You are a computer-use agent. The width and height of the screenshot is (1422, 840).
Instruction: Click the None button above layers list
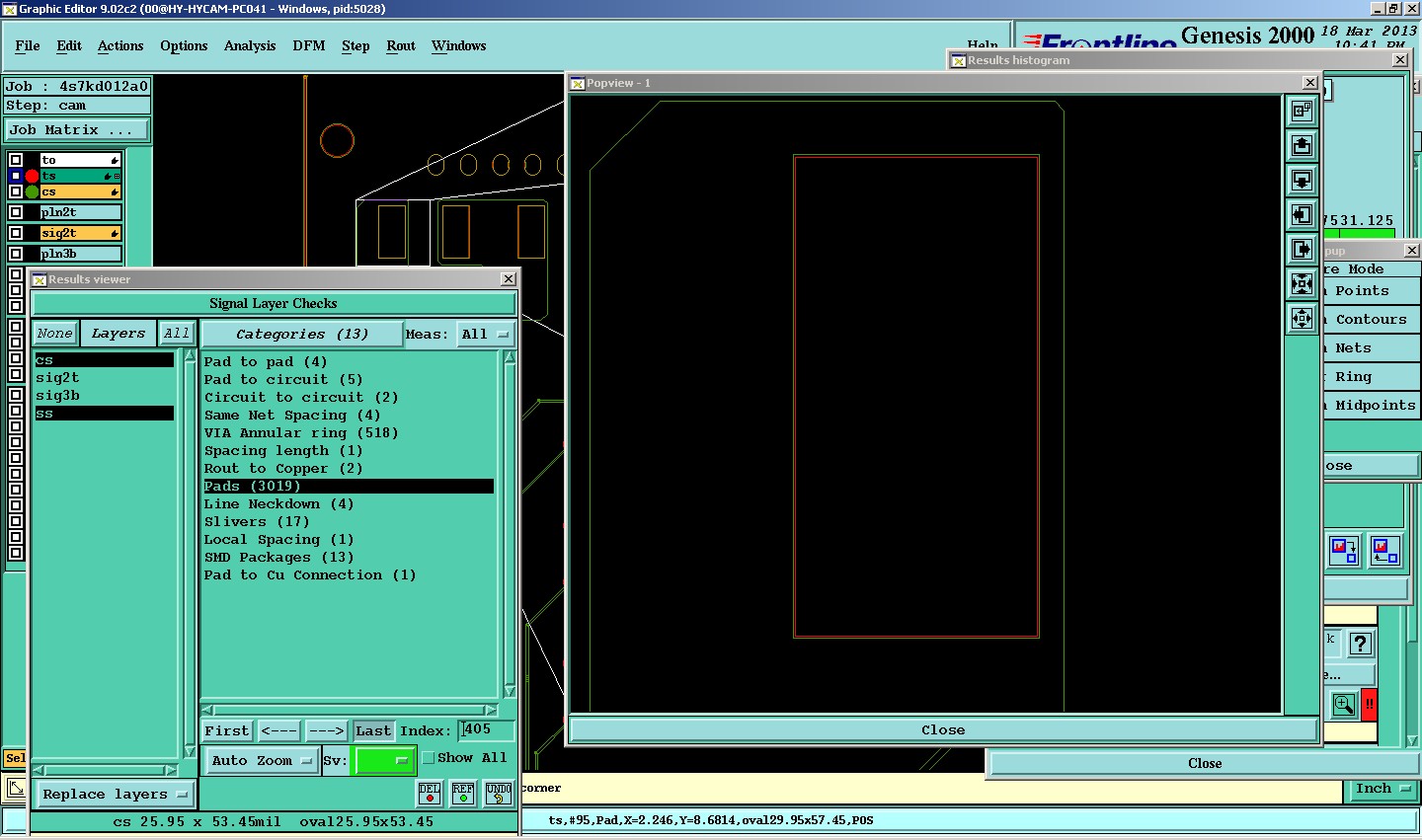pyautogui.click(x=55, y=334)
